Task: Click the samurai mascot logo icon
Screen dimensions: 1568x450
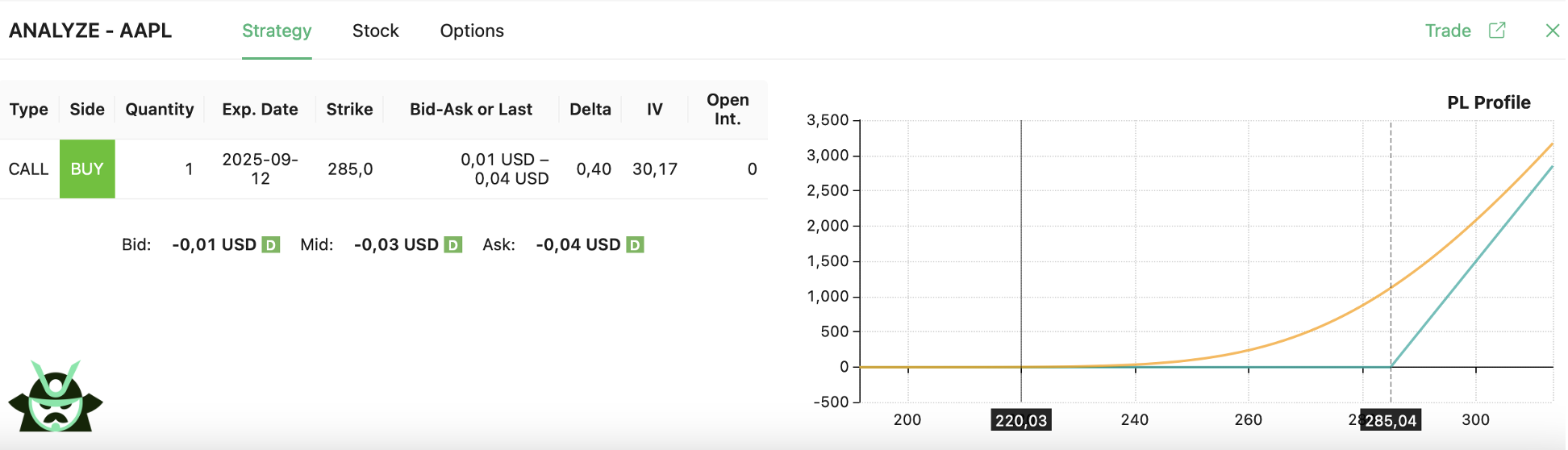Action: (x=55, y=397)
